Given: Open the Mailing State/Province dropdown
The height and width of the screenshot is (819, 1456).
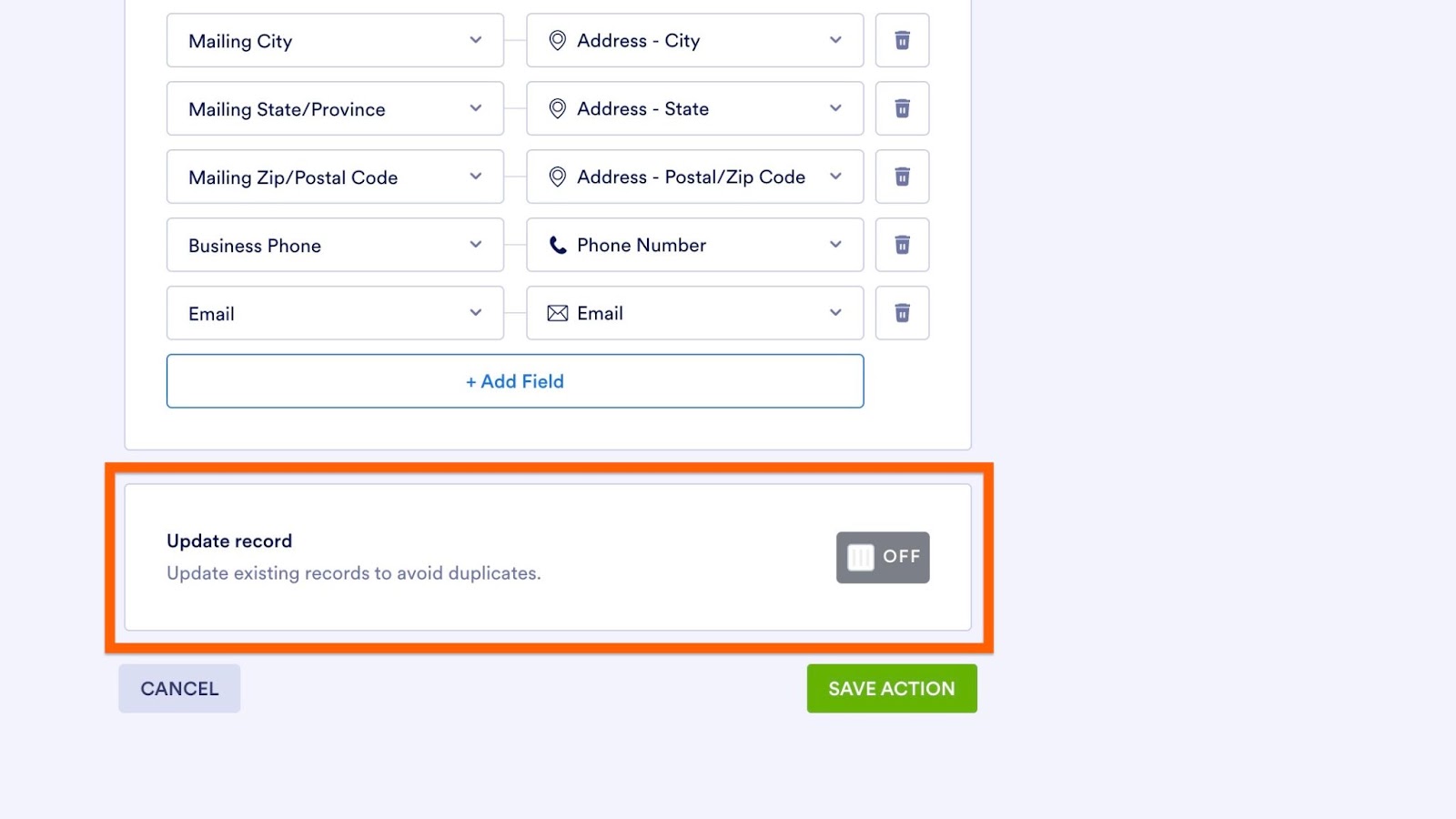Looking at the screenshot, I should (335, 108).
